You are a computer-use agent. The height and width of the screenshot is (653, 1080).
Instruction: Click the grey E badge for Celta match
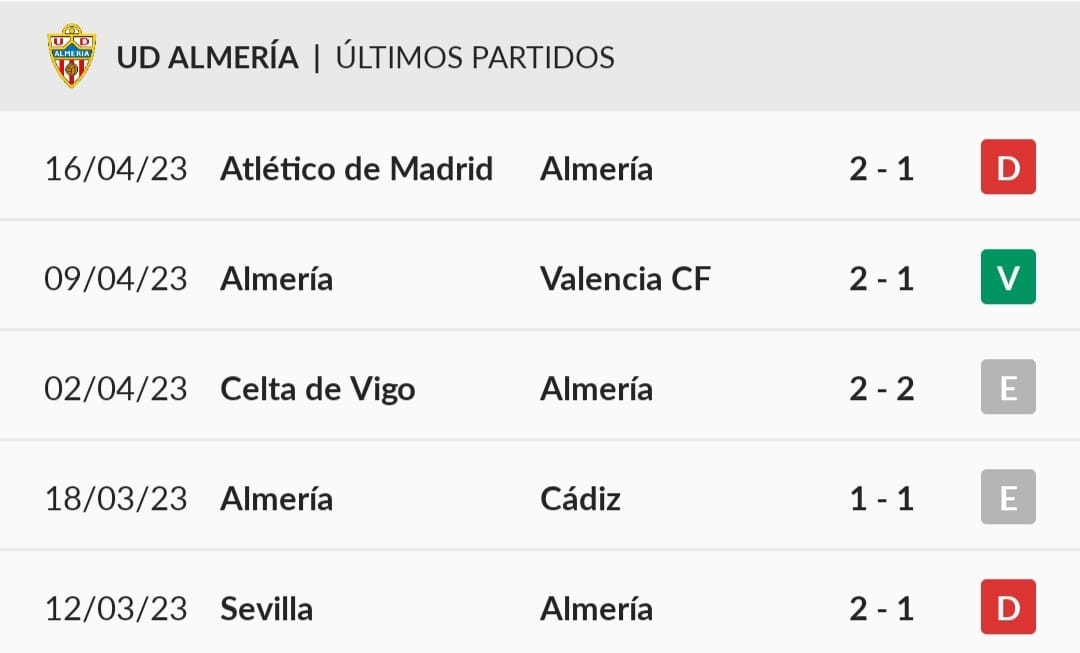[1008, 387]
